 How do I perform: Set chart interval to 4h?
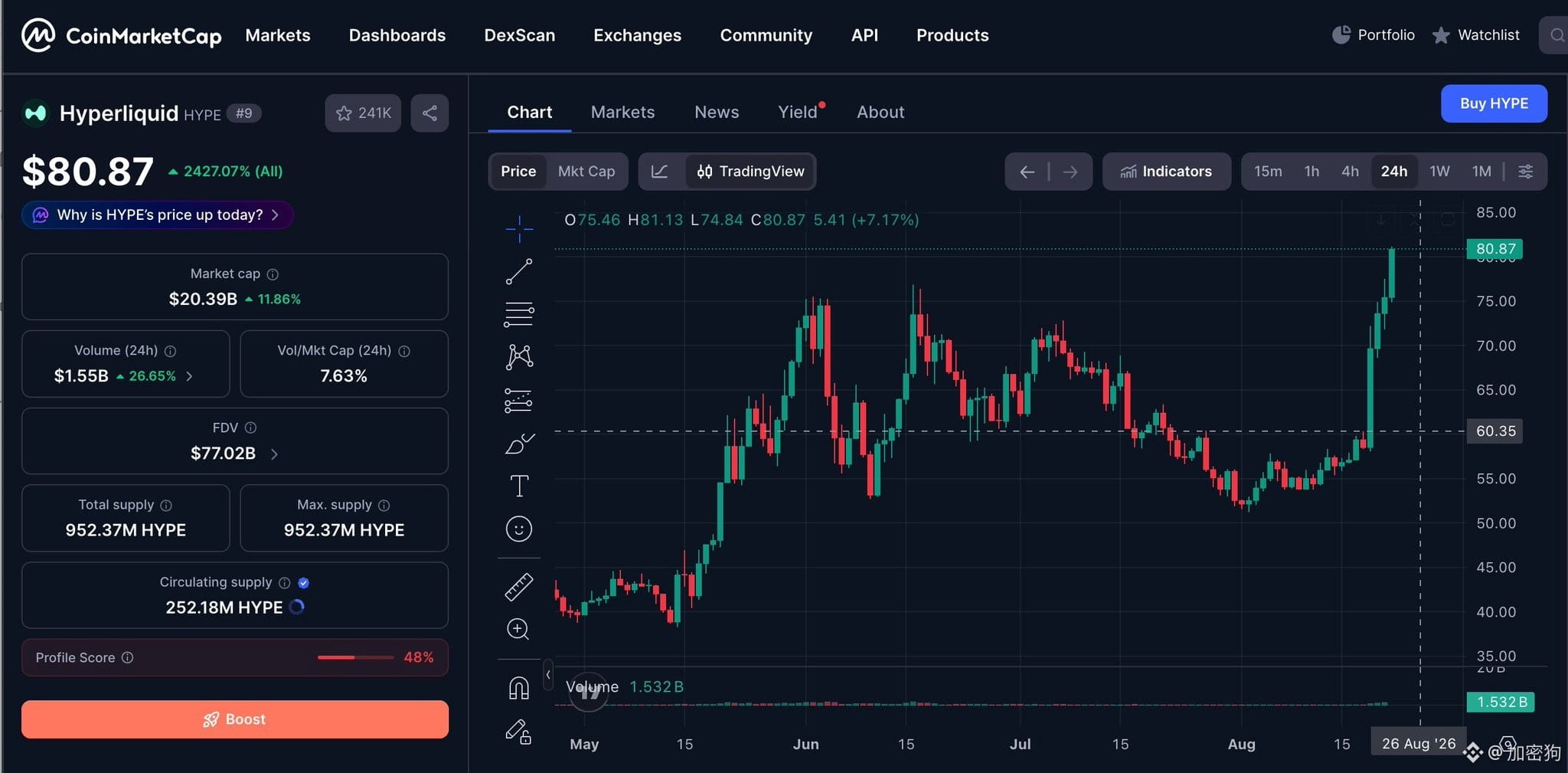[1350, 172]
